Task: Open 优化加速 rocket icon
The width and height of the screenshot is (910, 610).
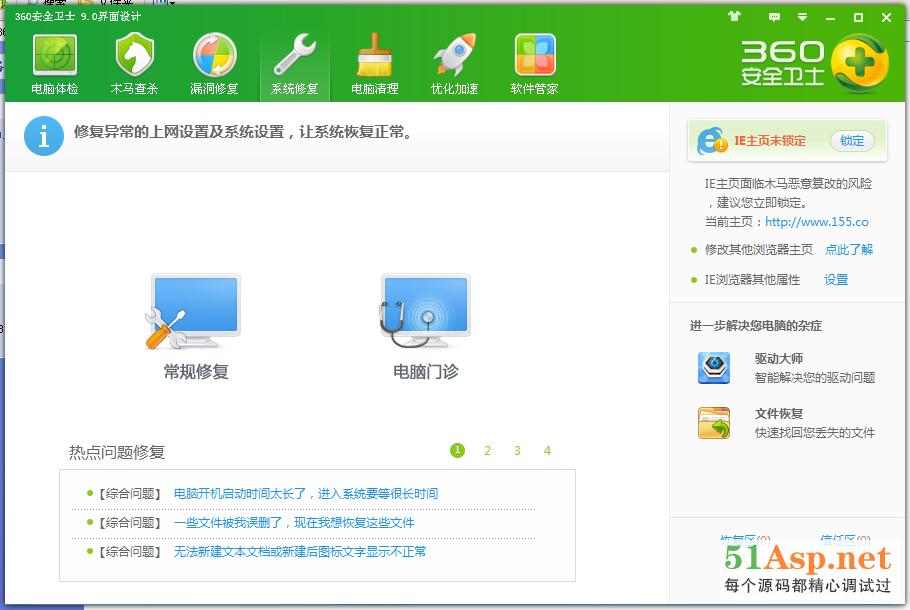Action: click(454, 55)
